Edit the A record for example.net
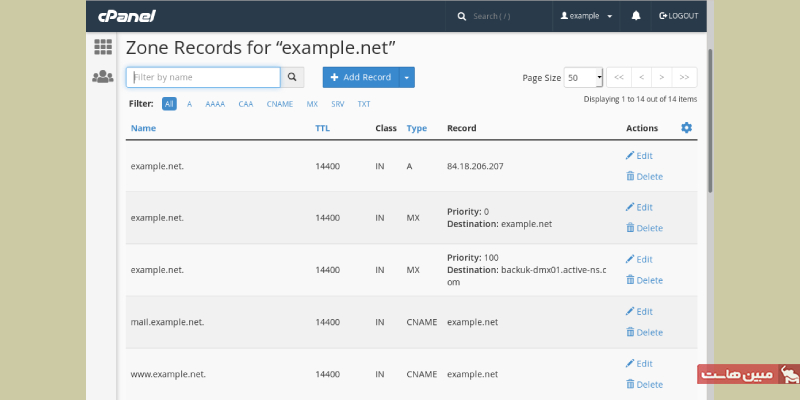The height and width of the screenshot is (400, 800). [638, 155]
